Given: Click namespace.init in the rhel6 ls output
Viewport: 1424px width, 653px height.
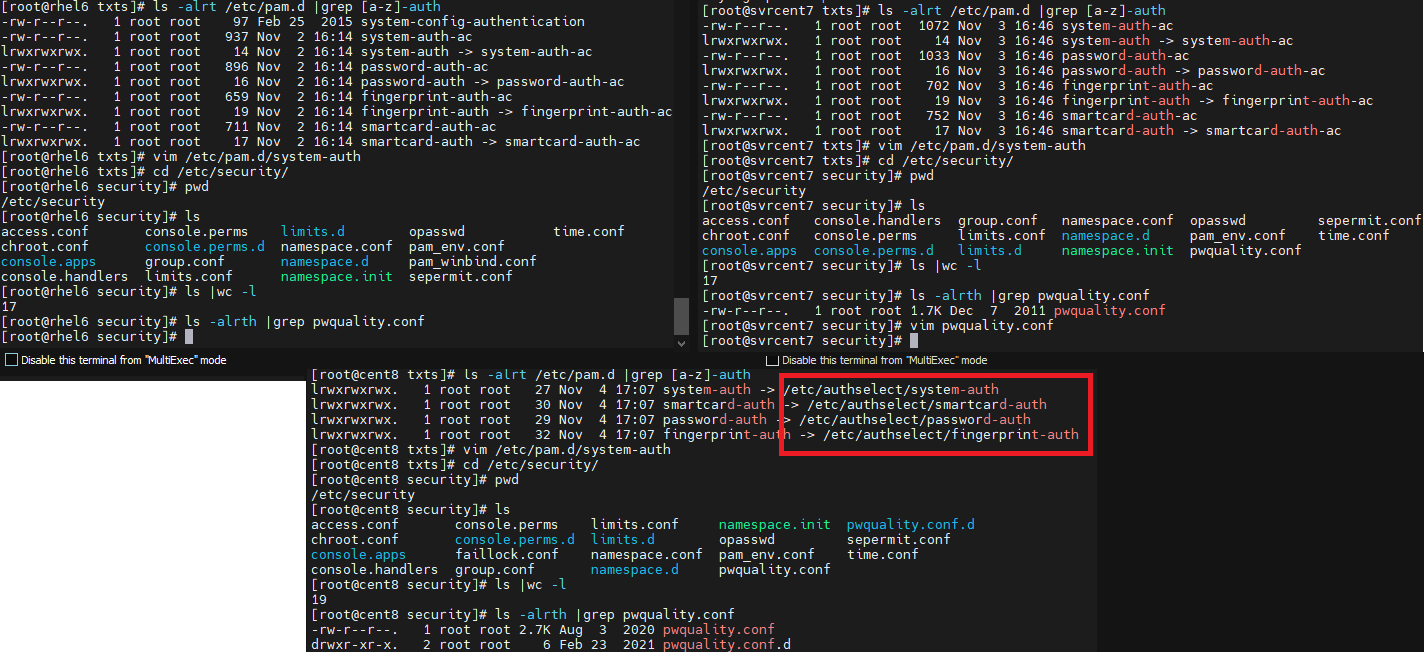Looking at the screenshot, I should pyautogui.click(x=337, y=276).
